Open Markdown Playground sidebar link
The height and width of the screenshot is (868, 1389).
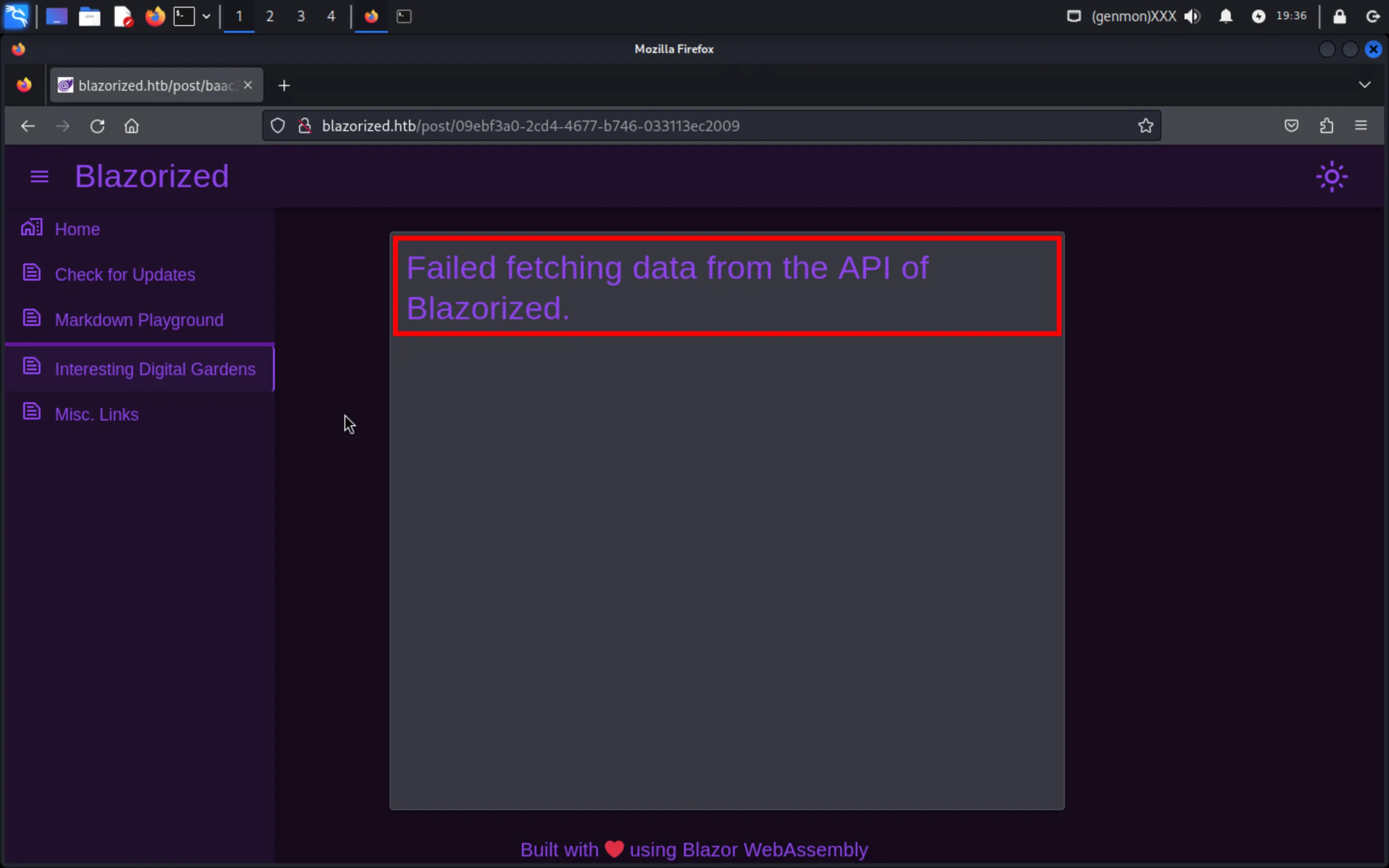(x=139, y=320)
